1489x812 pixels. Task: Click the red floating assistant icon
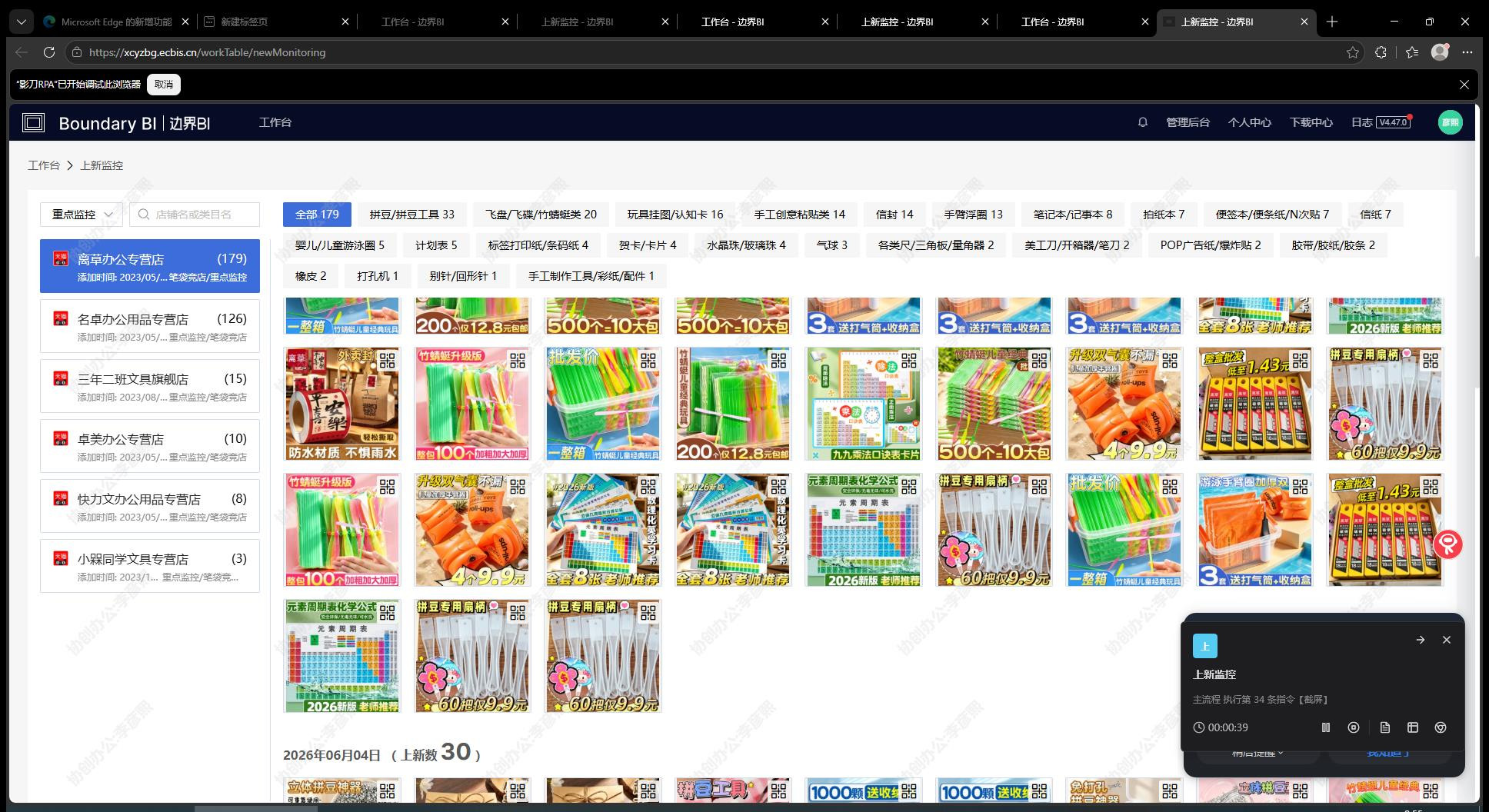point(1448,544)
